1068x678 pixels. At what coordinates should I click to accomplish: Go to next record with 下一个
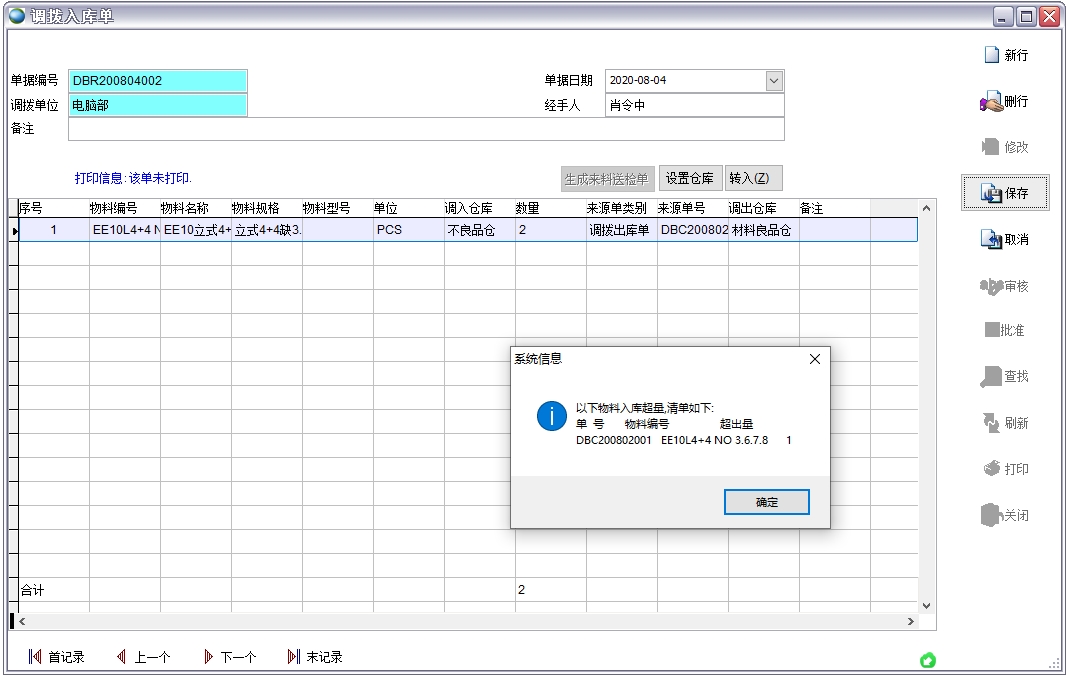(229, 657)
